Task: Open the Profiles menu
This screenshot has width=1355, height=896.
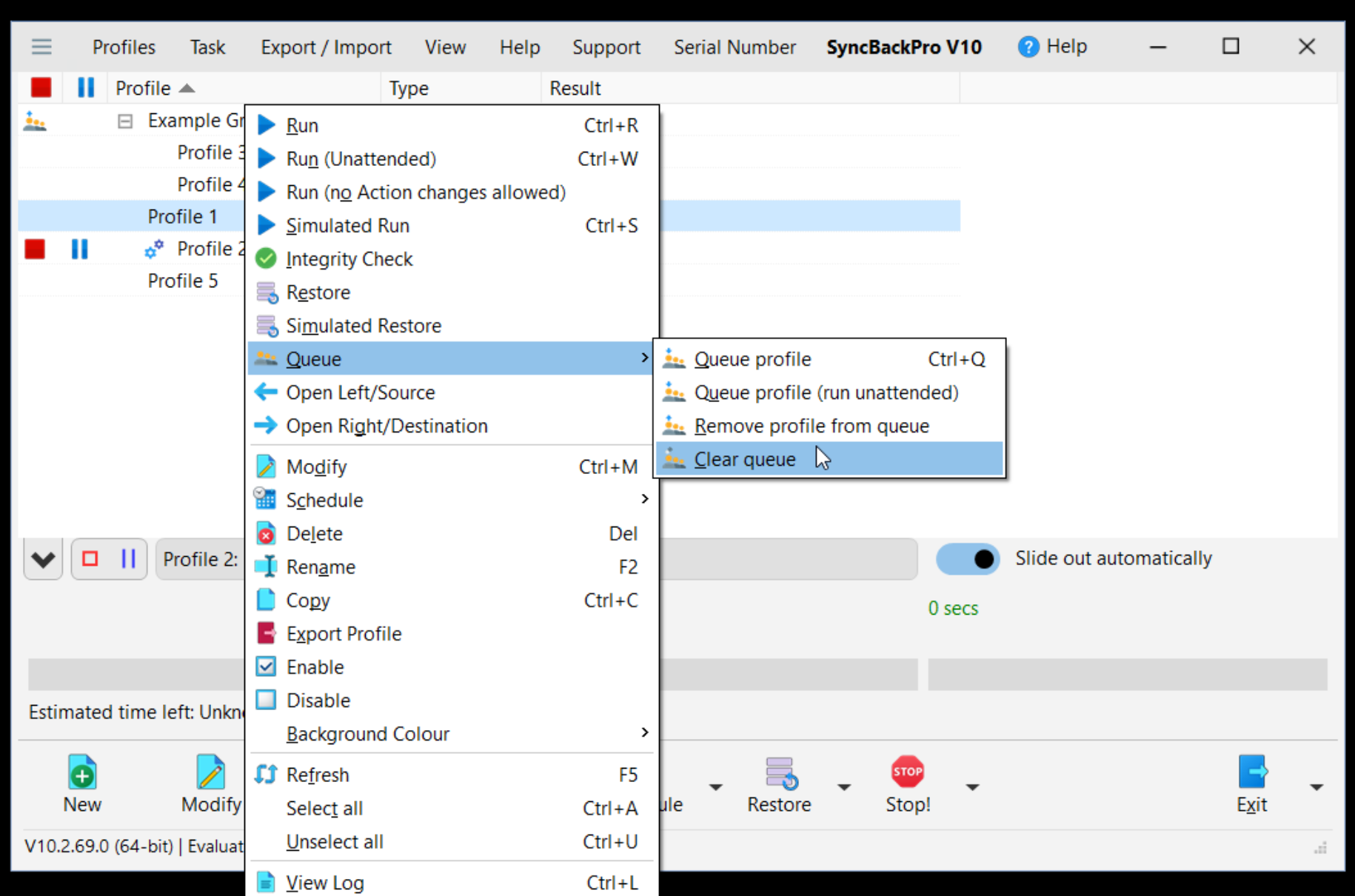Action: (124, 47)
